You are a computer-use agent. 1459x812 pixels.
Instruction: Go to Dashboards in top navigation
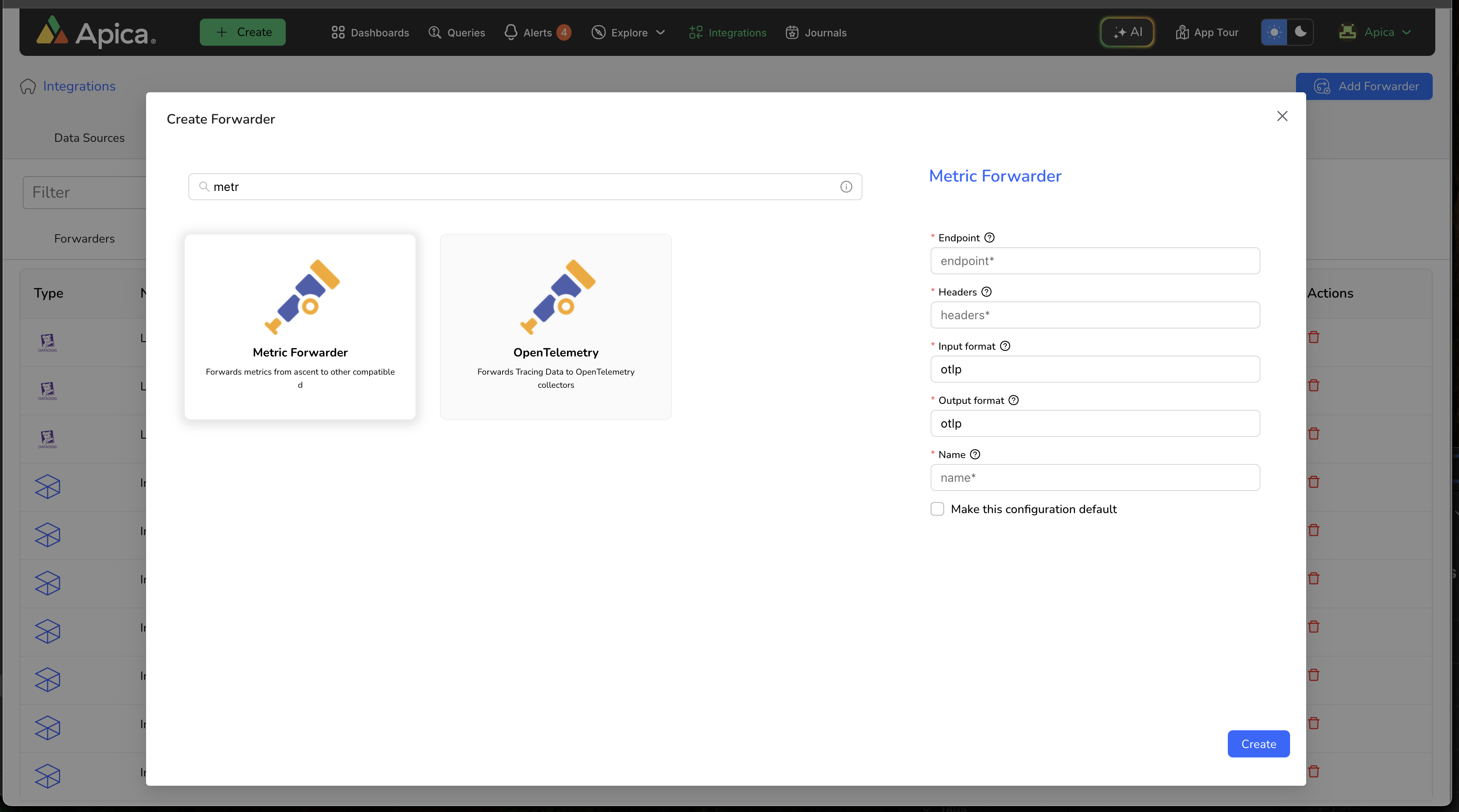pos(370,33)
